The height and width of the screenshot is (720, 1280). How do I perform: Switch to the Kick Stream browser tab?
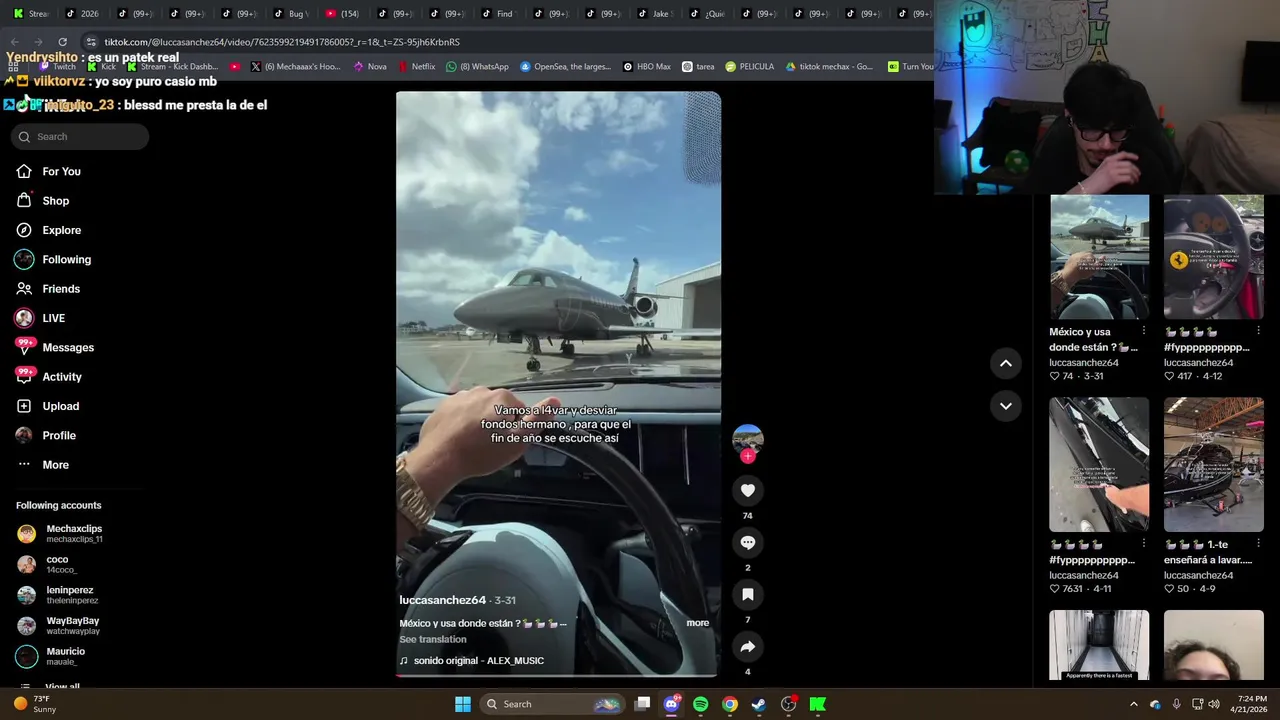point(30,14)
